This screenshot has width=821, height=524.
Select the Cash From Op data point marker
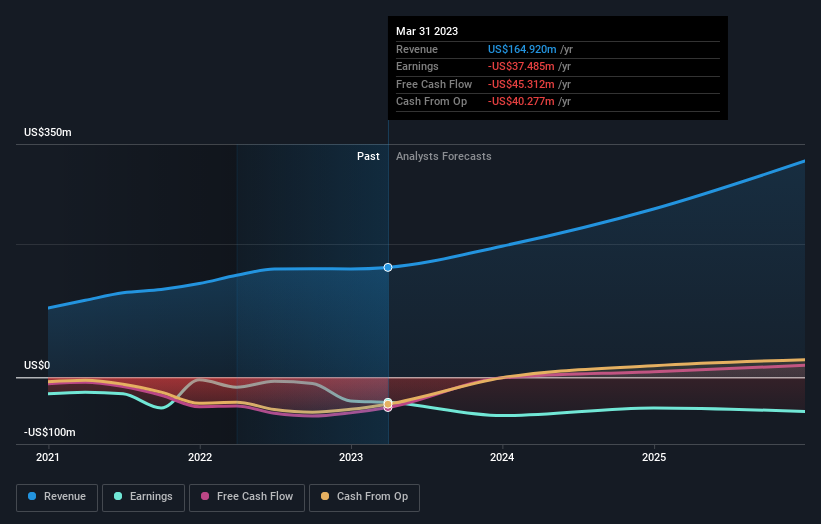tap(387, 404)
